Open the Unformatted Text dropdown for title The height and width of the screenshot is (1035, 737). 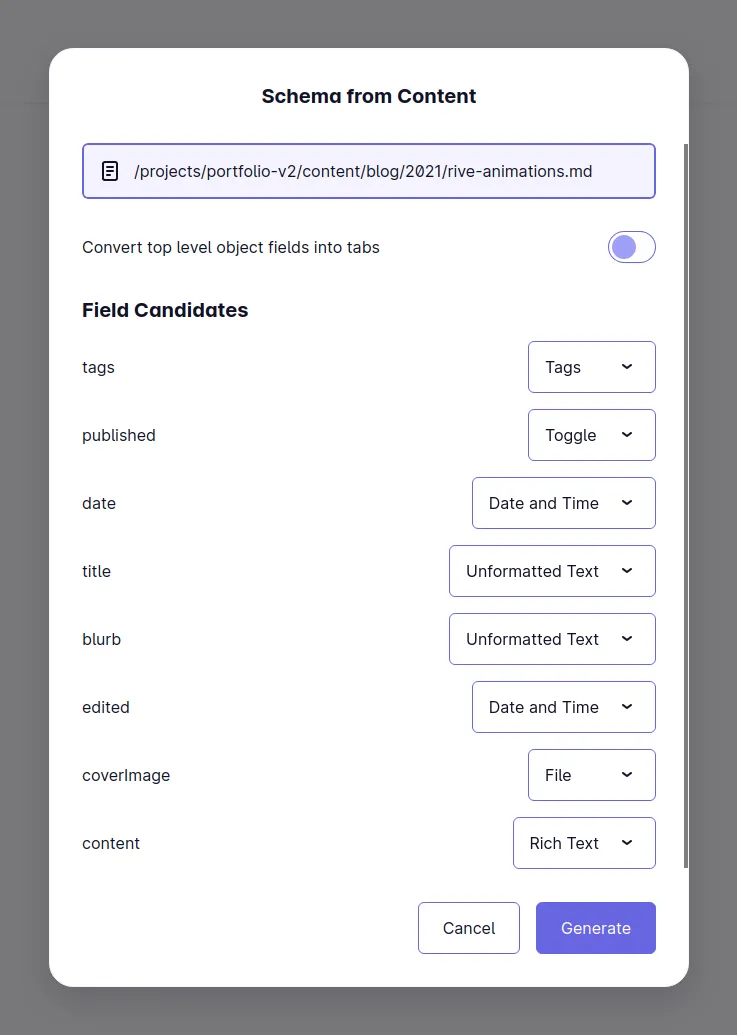[x=552, y=571]
